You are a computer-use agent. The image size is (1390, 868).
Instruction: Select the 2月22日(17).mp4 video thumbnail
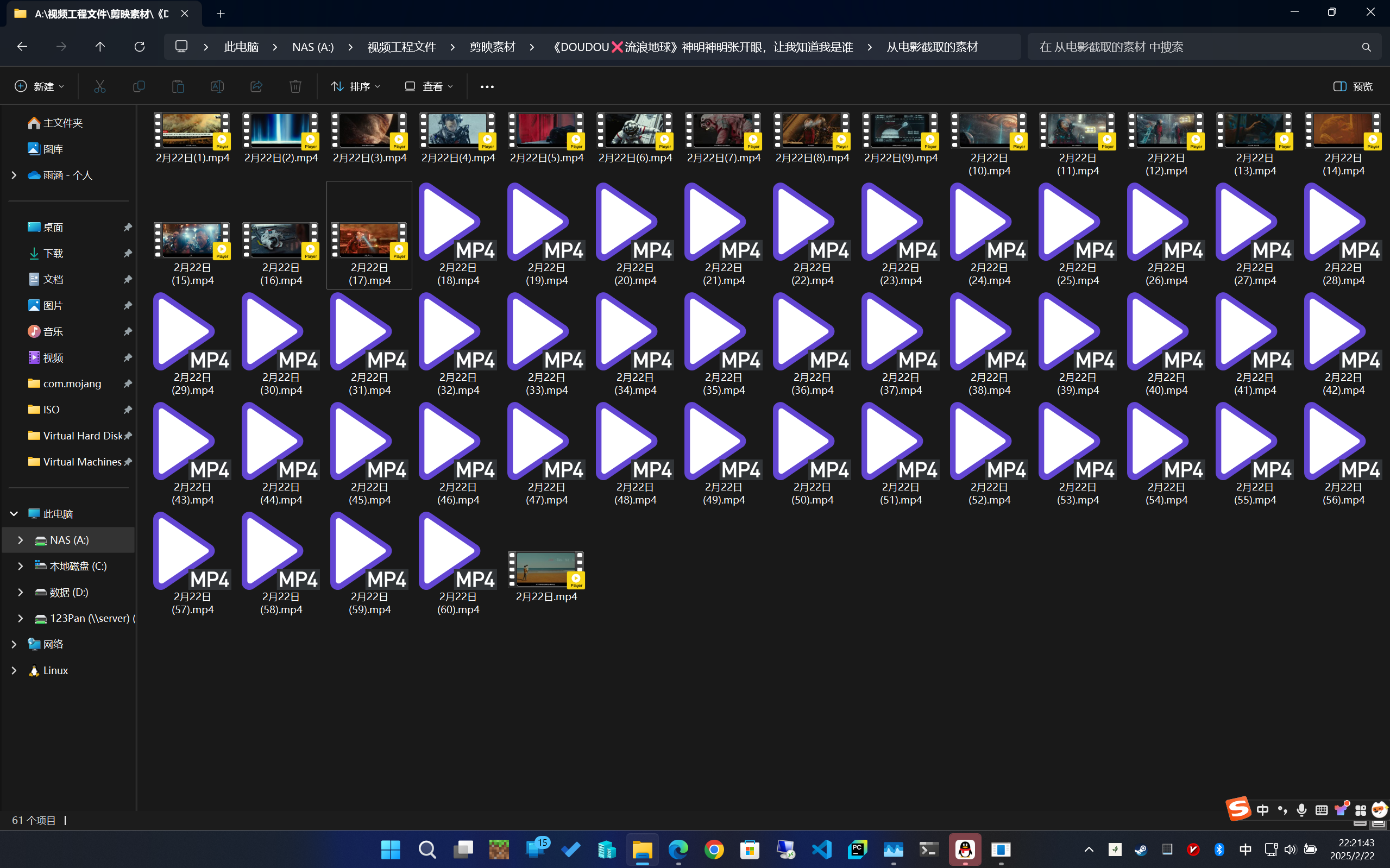tap(369, 240)
